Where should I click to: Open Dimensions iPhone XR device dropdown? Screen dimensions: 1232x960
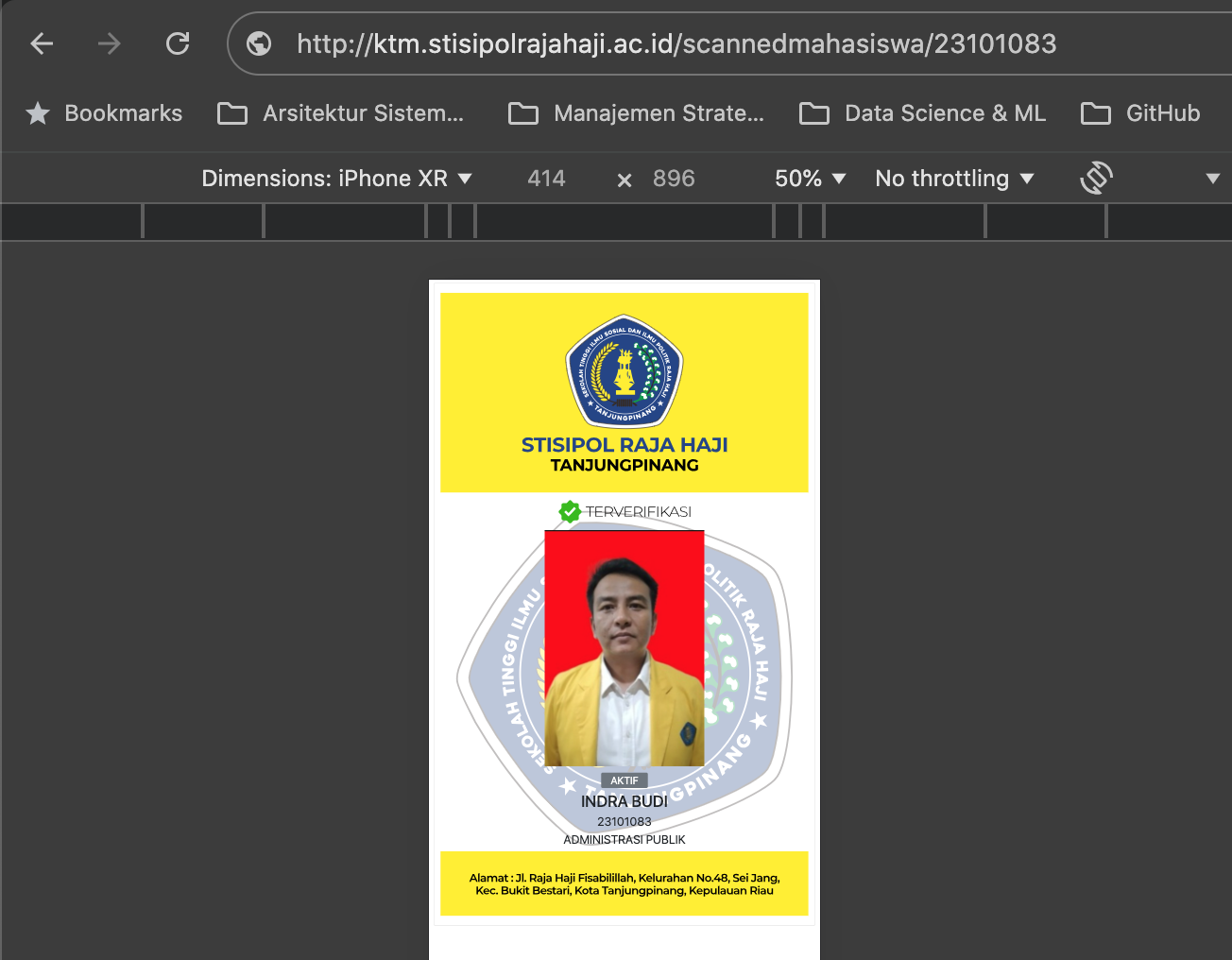[336, 179]
